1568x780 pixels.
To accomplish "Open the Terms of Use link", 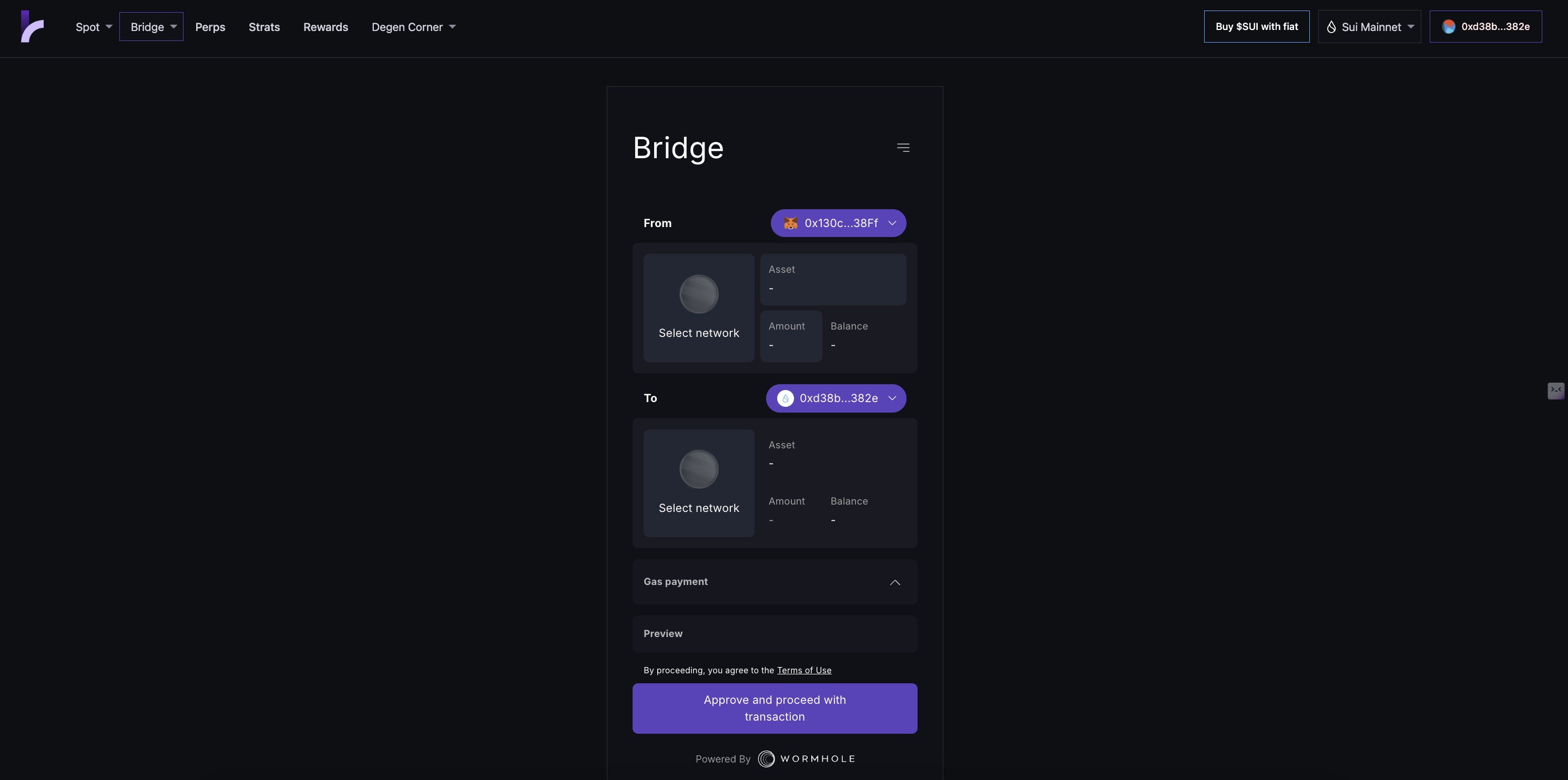I will [803, 670].
